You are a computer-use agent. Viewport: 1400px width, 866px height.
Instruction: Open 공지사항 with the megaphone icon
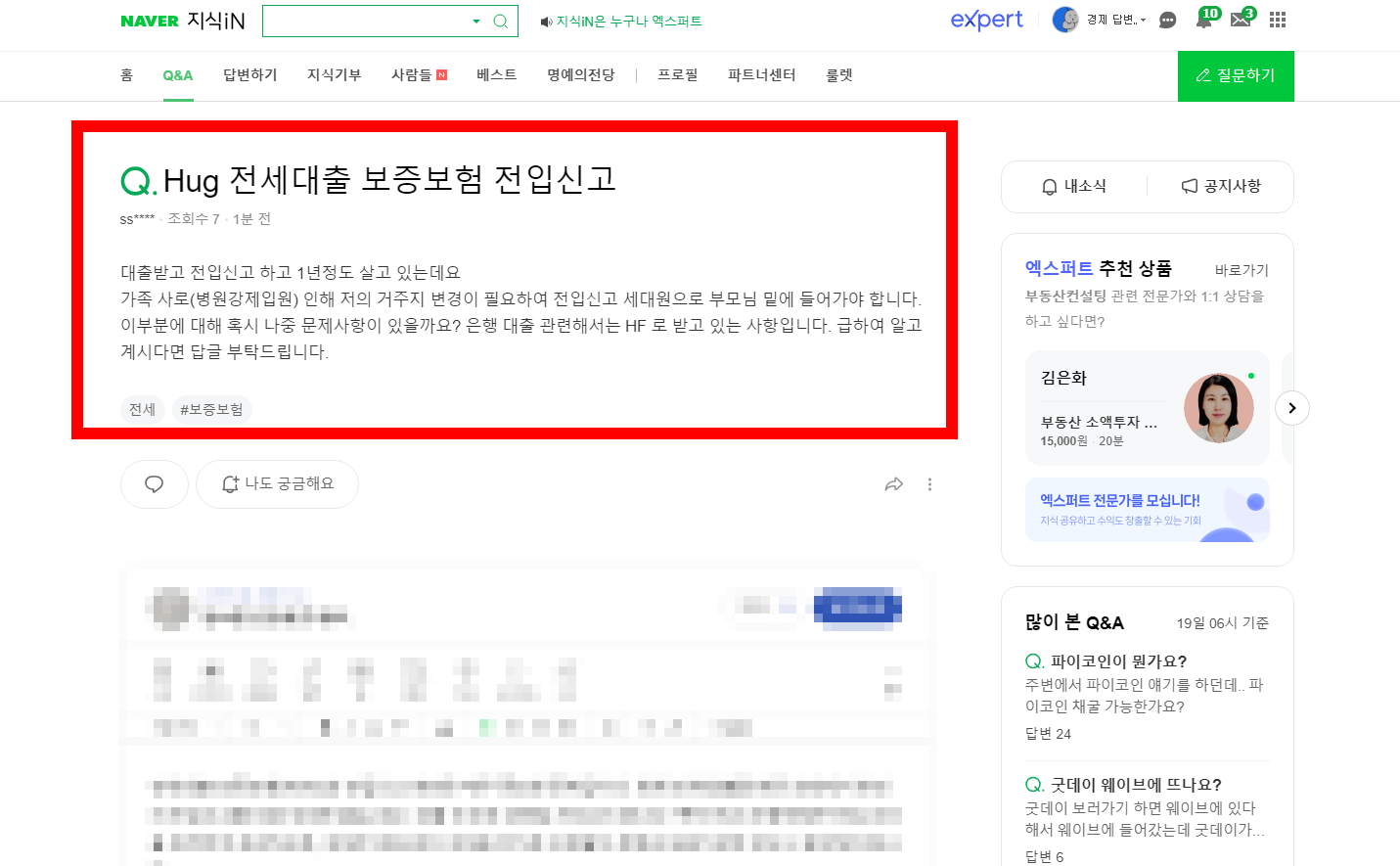pos(1221,186)
